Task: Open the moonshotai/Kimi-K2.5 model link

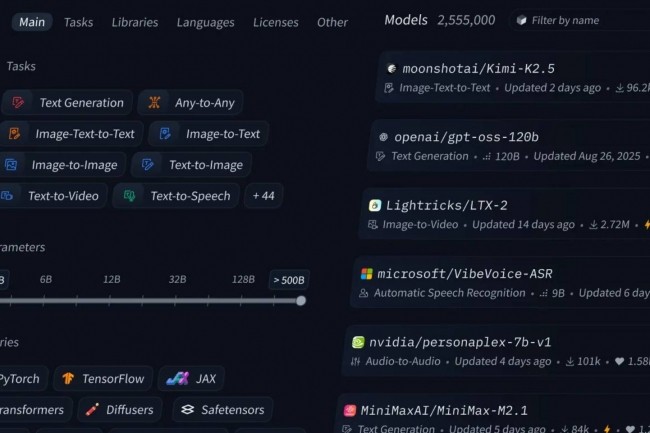Action: tap(478, 68)
